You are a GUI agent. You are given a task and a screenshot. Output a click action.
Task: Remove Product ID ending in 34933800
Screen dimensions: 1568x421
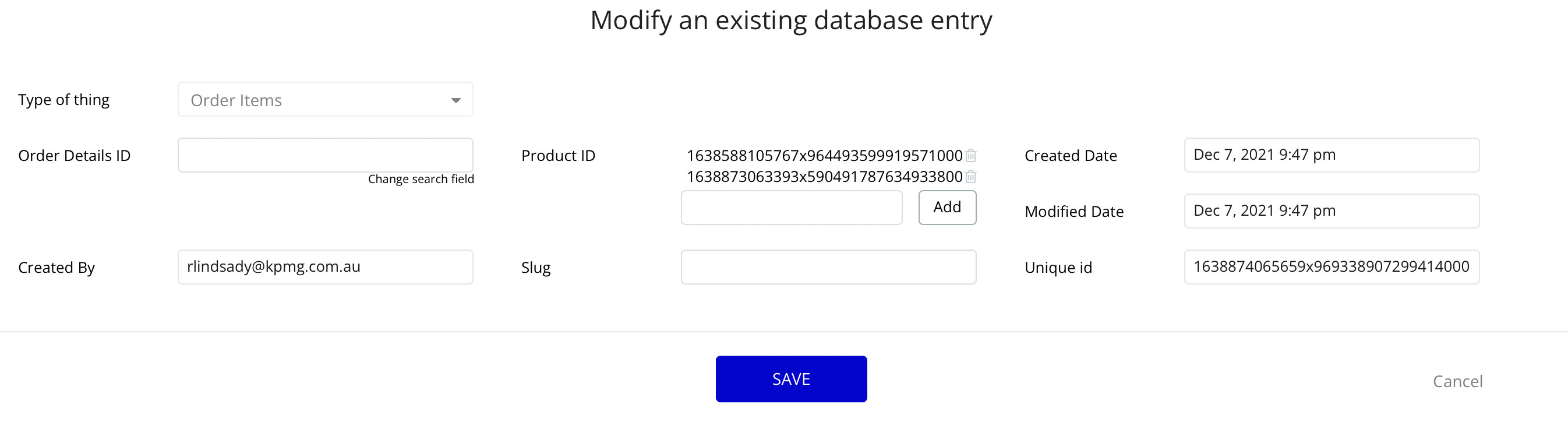971,177
